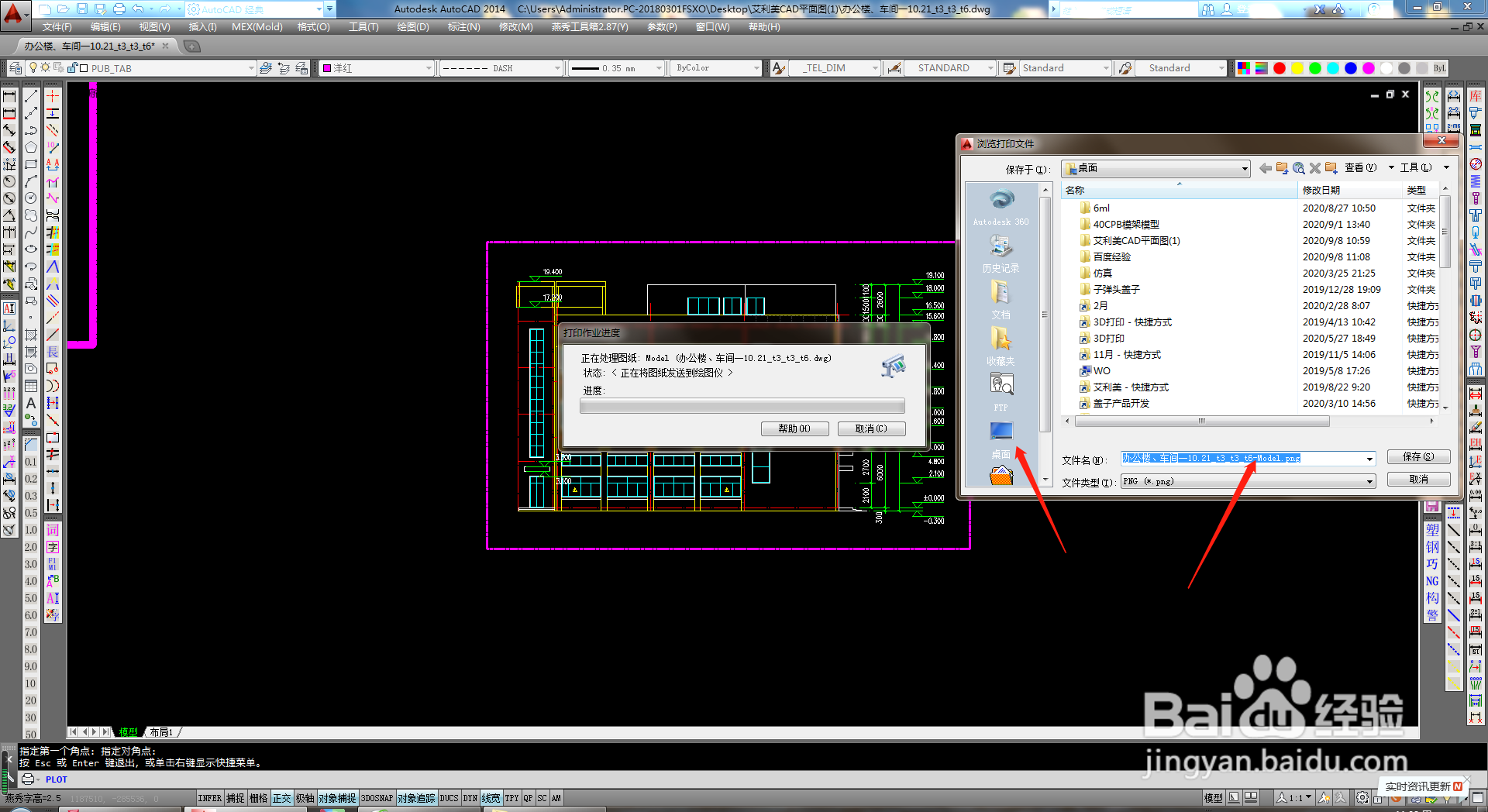The width and height of the screenshot is (1488, 812).
Task: Pick the blue color swatch in toolbar
Action: (1351, 68)
